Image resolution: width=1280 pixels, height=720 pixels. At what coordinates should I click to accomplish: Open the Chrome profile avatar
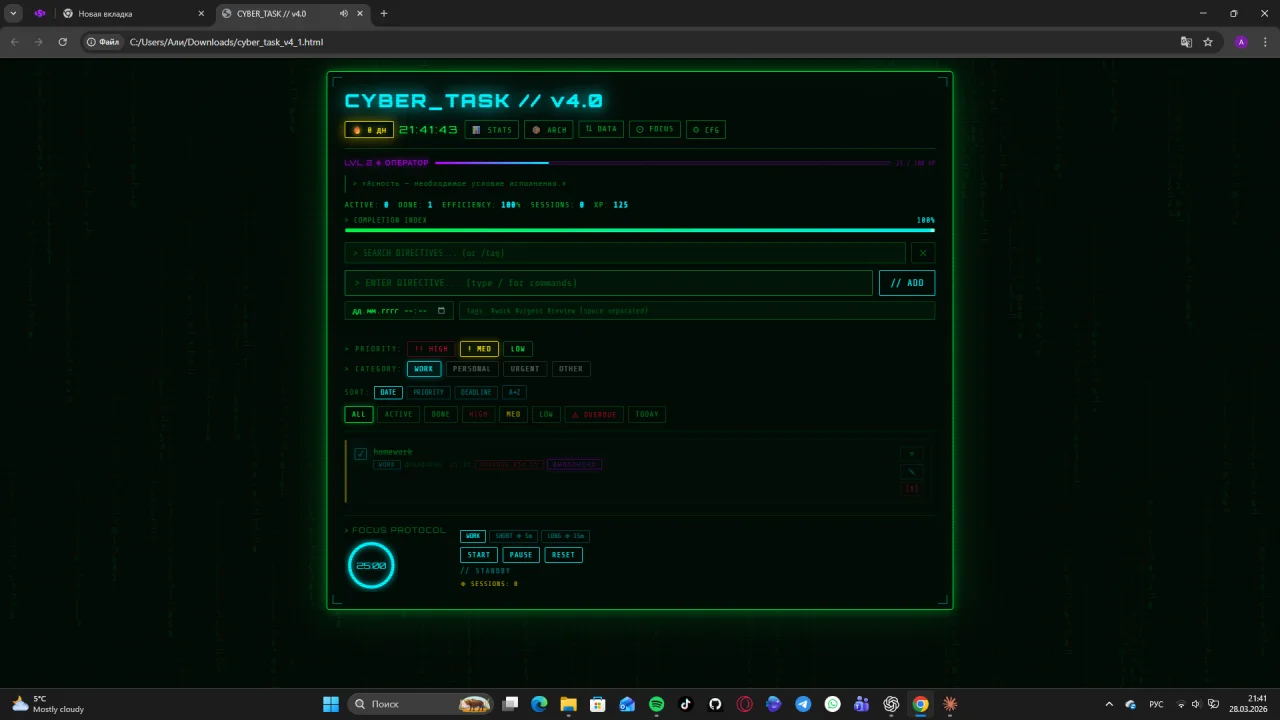(x=1241, y=42)
